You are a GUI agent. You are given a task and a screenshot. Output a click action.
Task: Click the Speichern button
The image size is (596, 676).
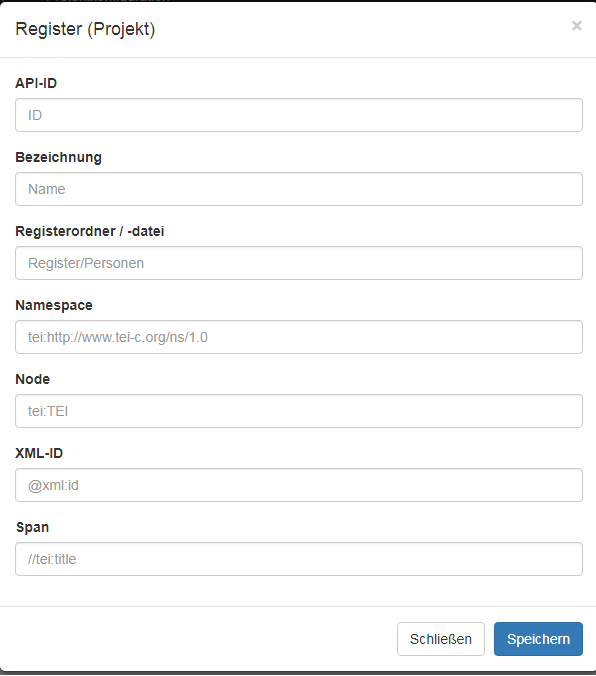coord(538,639)
